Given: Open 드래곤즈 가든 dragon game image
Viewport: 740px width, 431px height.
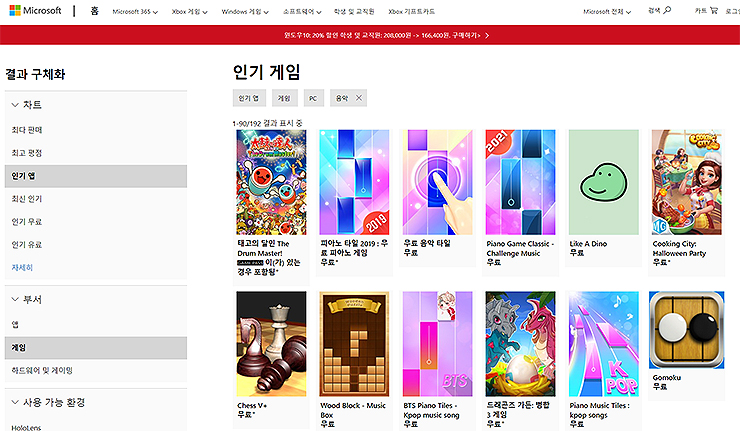Looking at the screenshot, I should 520,344.
